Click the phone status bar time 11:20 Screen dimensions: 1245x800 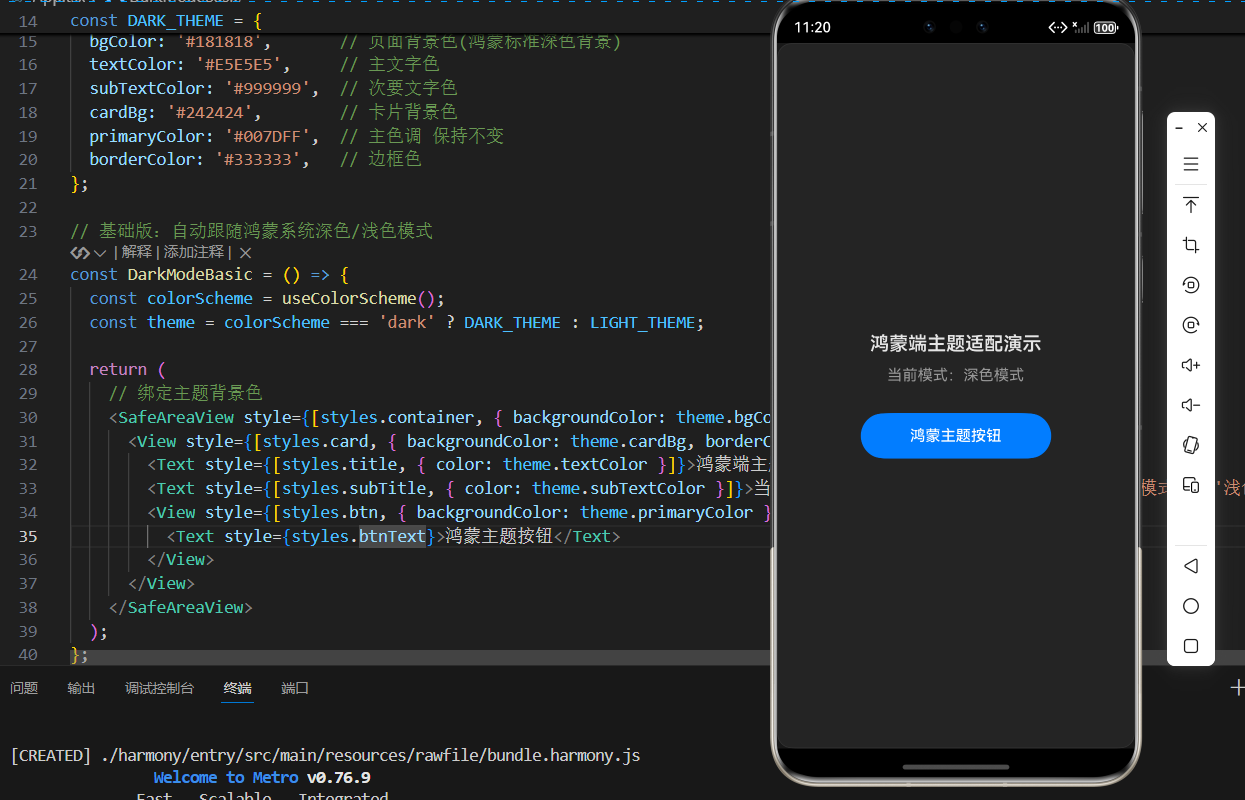[x=812, y=28]
